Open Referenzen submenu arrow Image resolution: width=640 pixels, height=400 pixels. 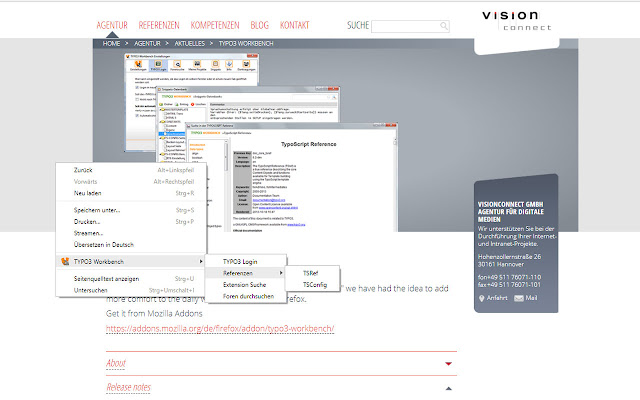280,273
